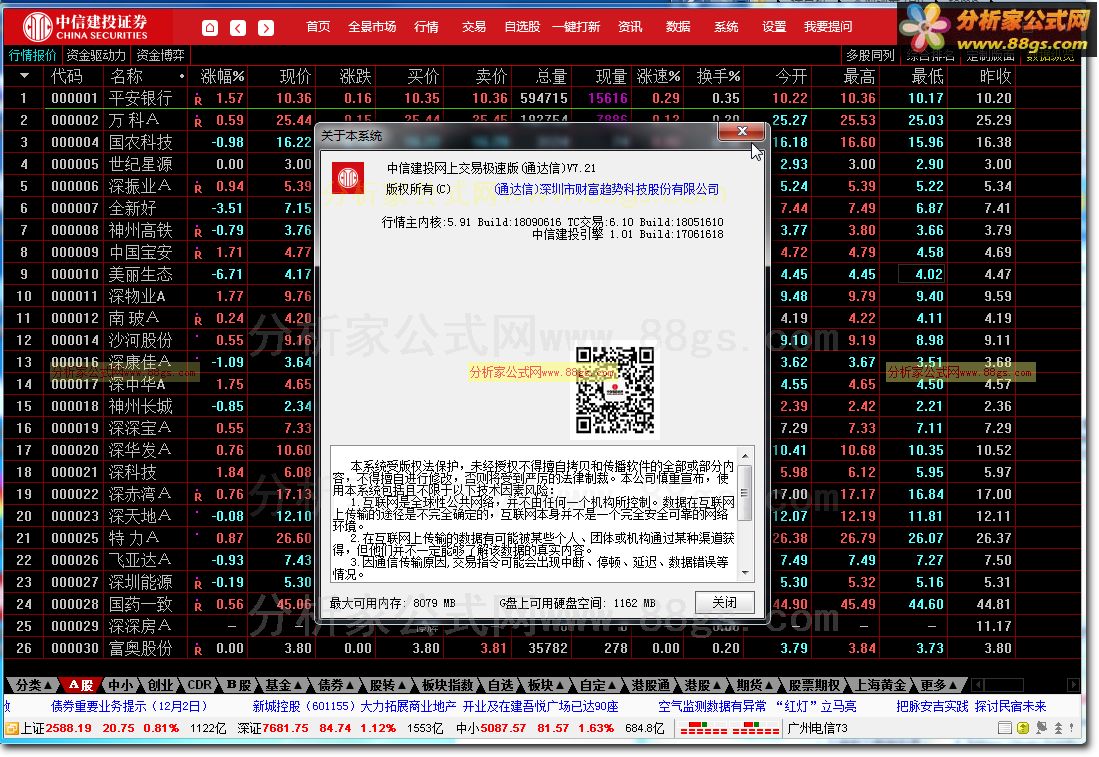
Task: Open the 通达信 company link
Action: [606, 189]
